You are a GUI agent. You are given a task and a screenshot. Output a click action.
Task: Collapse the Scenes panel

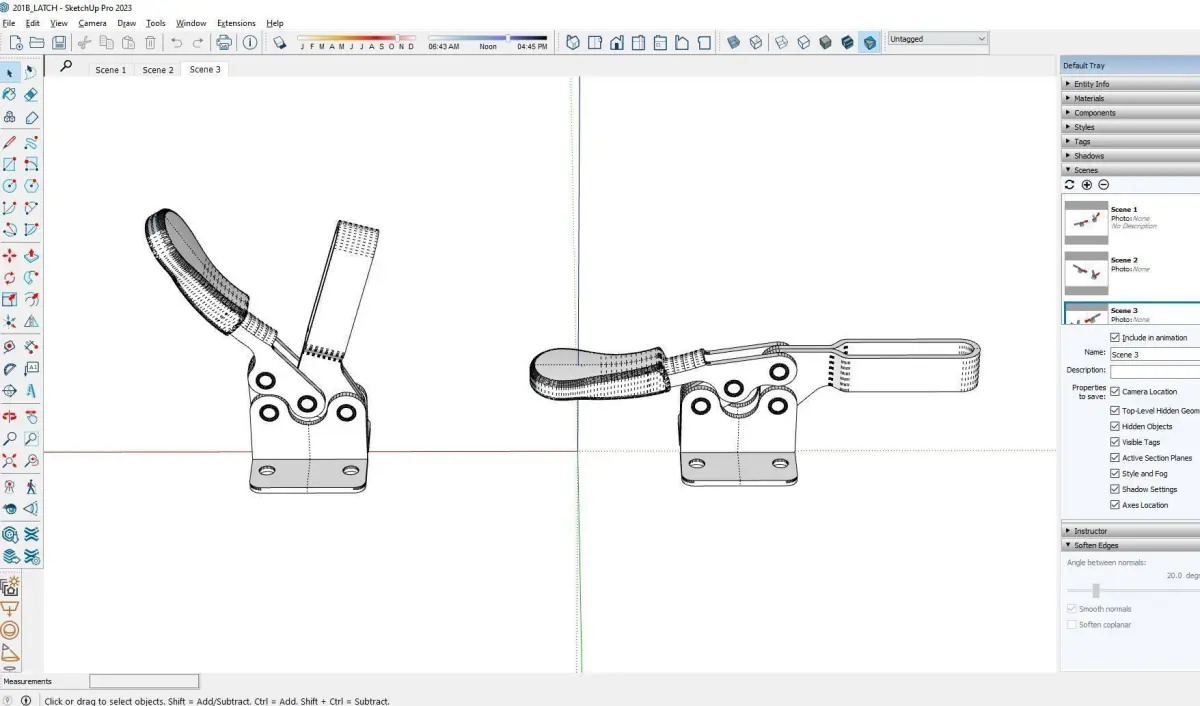(1130, 170)
